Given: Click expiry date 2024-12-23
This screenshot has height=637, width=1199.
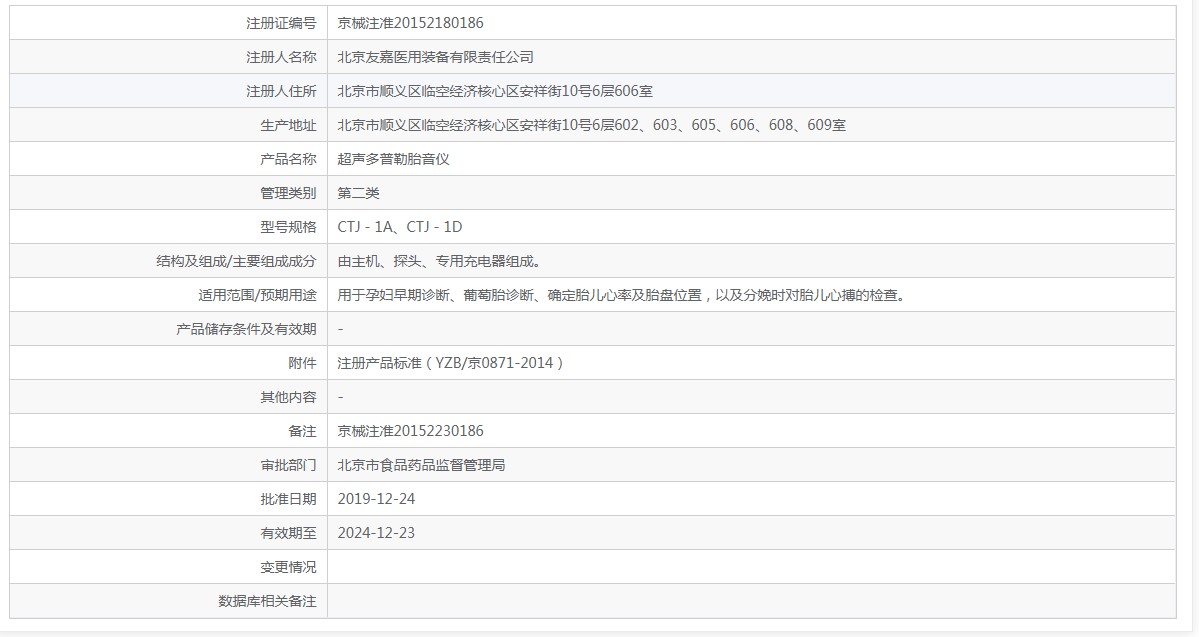Looking at the screenshot, I should click(x=376, y=533).
